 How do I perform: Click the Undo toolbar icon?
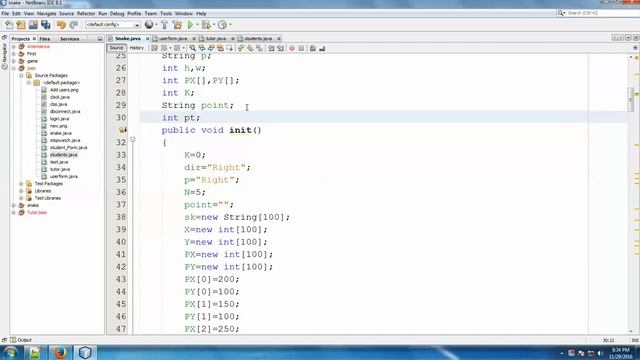click(61, 25)
